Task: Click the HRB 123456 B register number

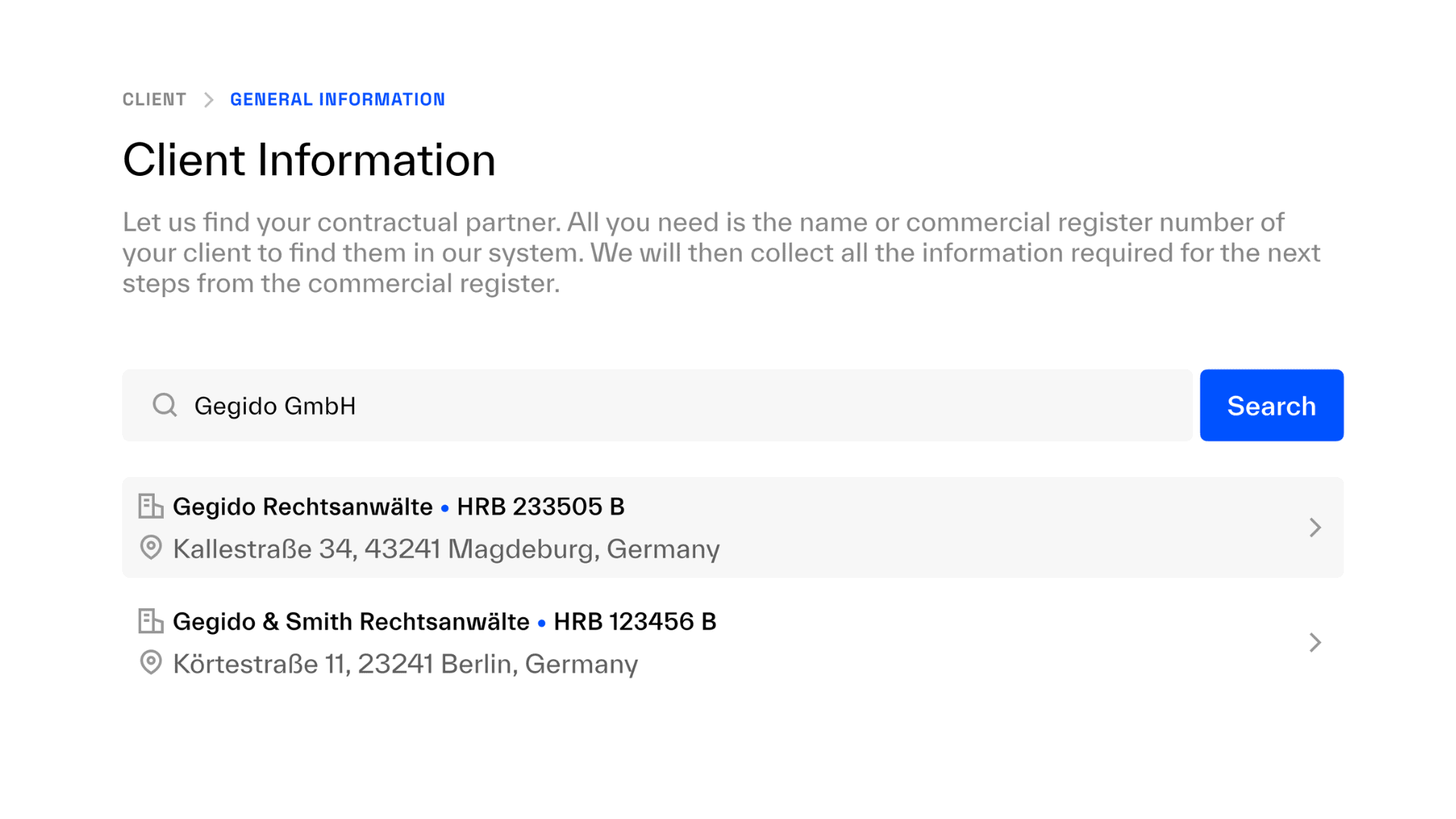Action: [635, 621]
